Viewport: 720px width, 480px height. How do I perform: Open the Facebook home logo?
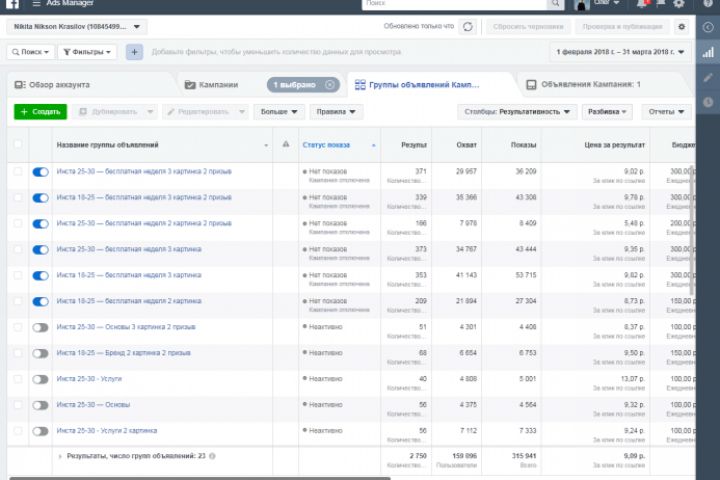[x=12, y=4]
